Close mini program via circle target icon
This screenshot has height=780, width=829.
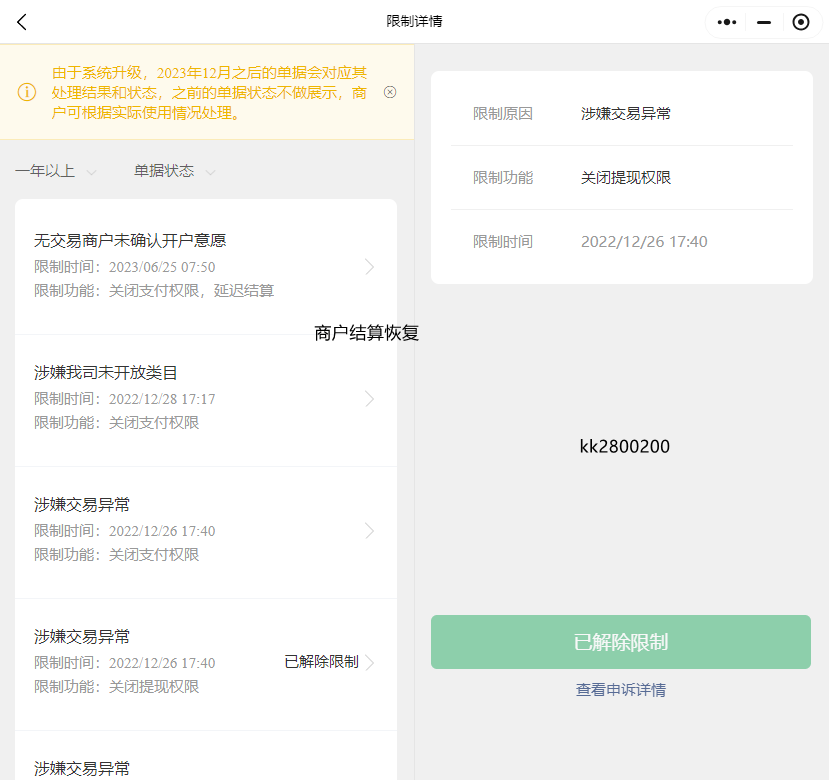pos(800,22)
